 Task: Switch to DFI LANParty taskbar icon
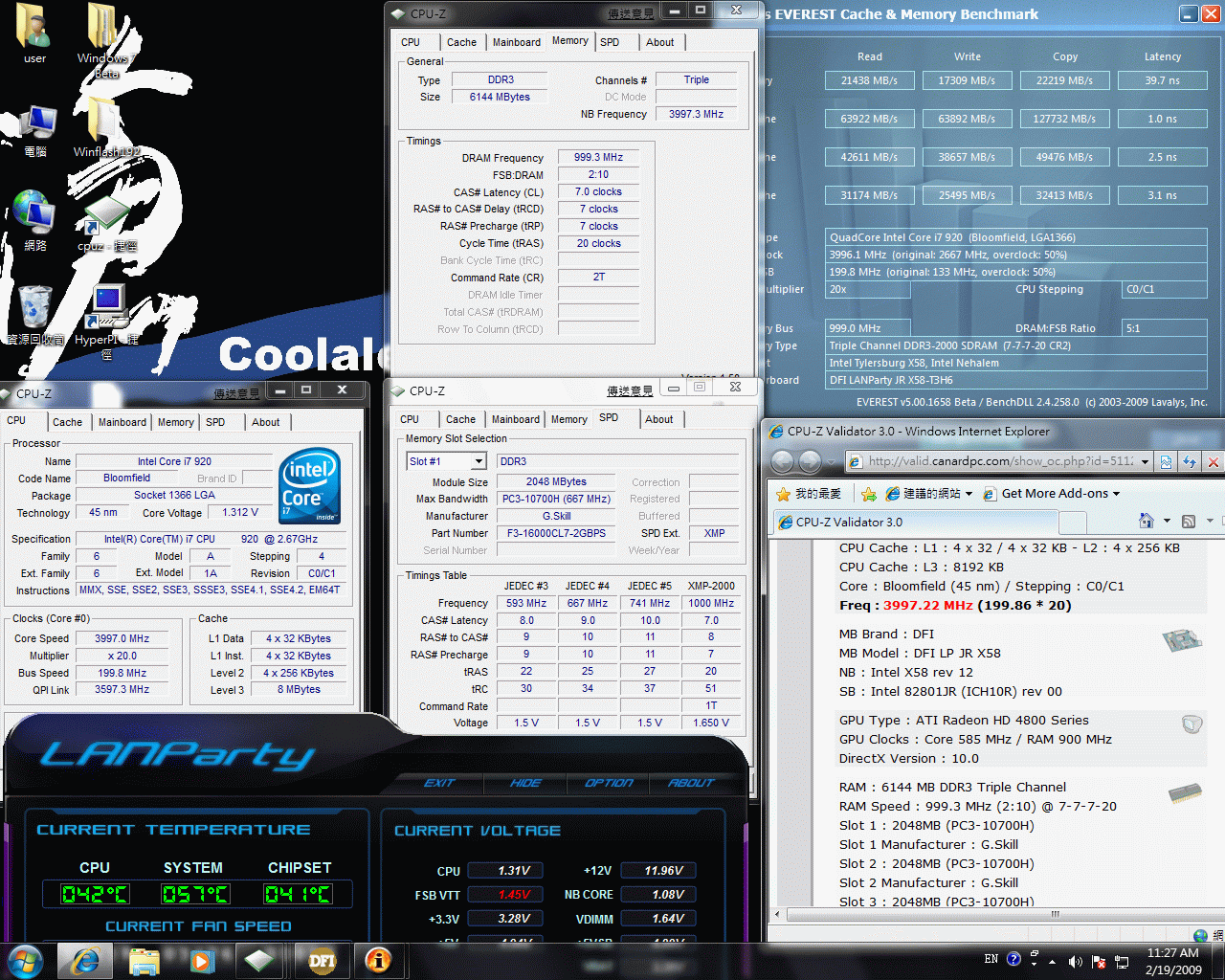pyautogui.click(x=322, y=960)
